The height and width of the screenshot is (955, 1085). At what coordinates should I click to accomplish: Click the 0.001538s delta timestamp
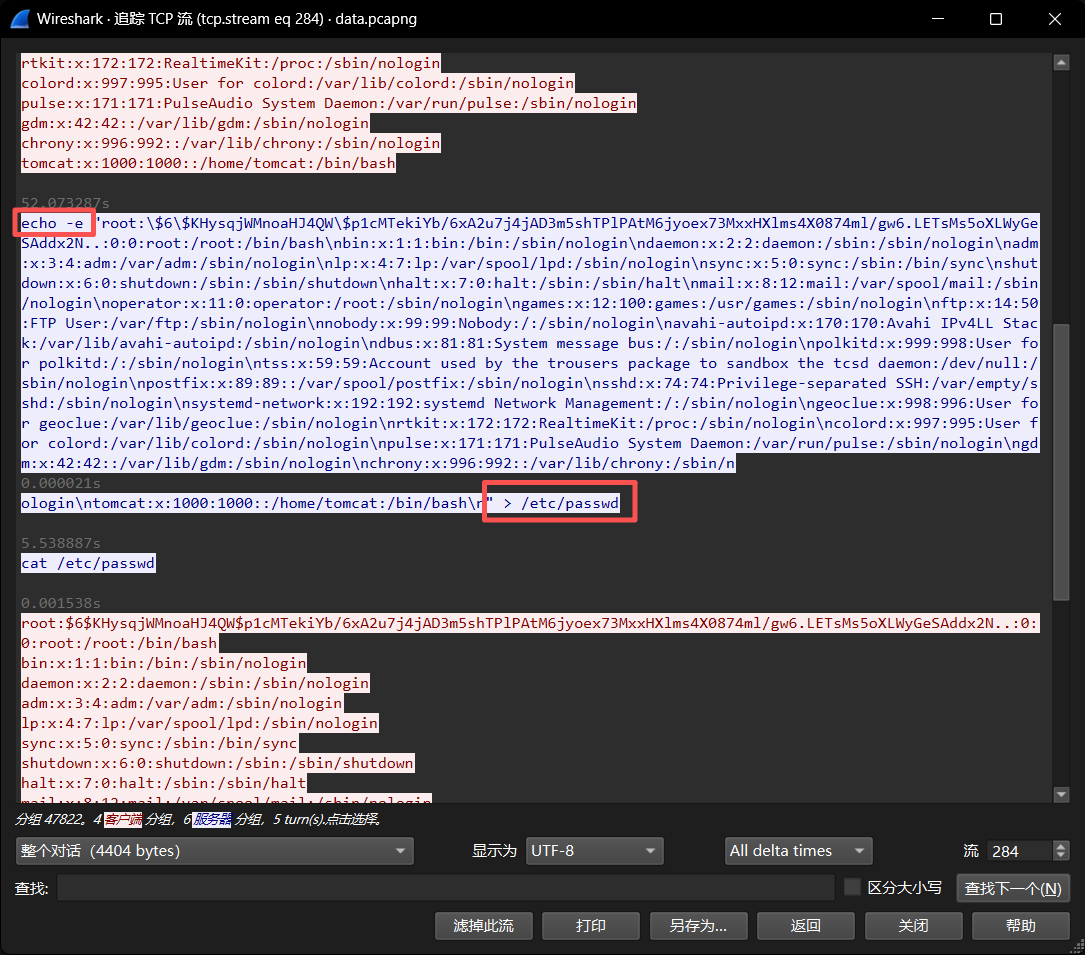pyautogui.click(x=61, y=603)
